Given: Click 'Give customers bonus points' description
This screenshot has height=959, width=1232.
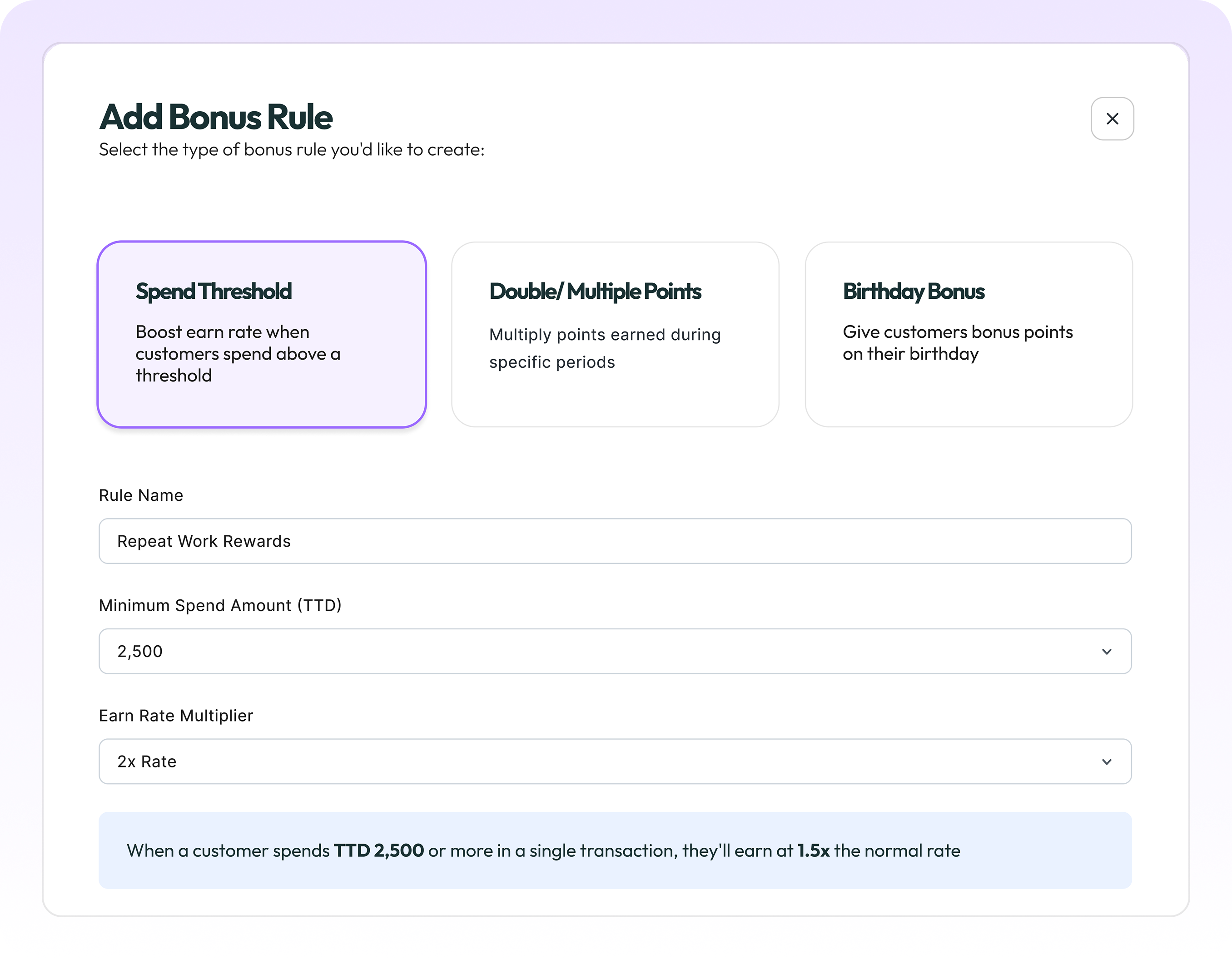Looking at the screenshot, I should (x=957, y=342).
